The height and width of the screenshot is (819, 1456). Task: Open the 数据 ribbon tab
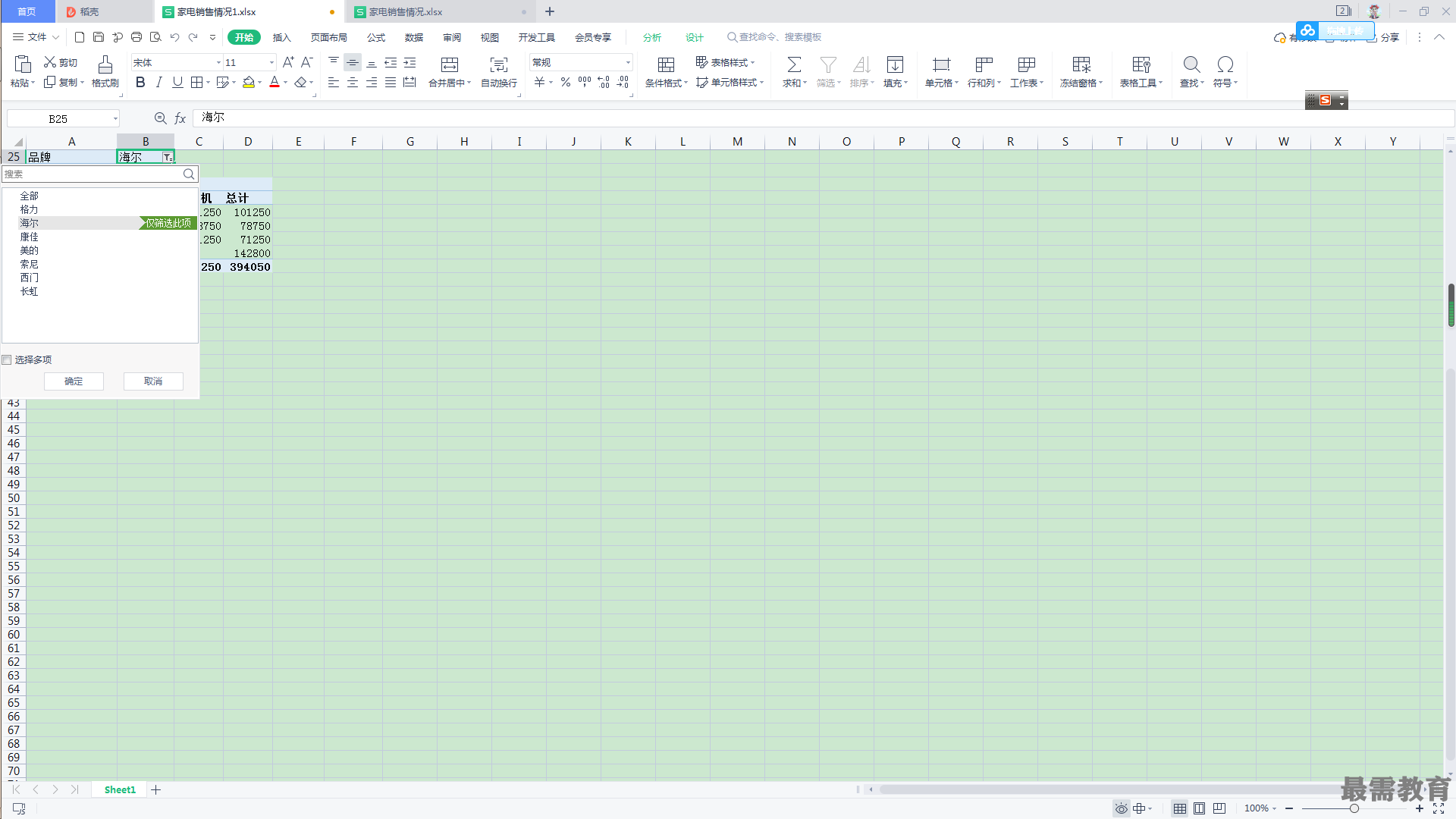point(414,37)
